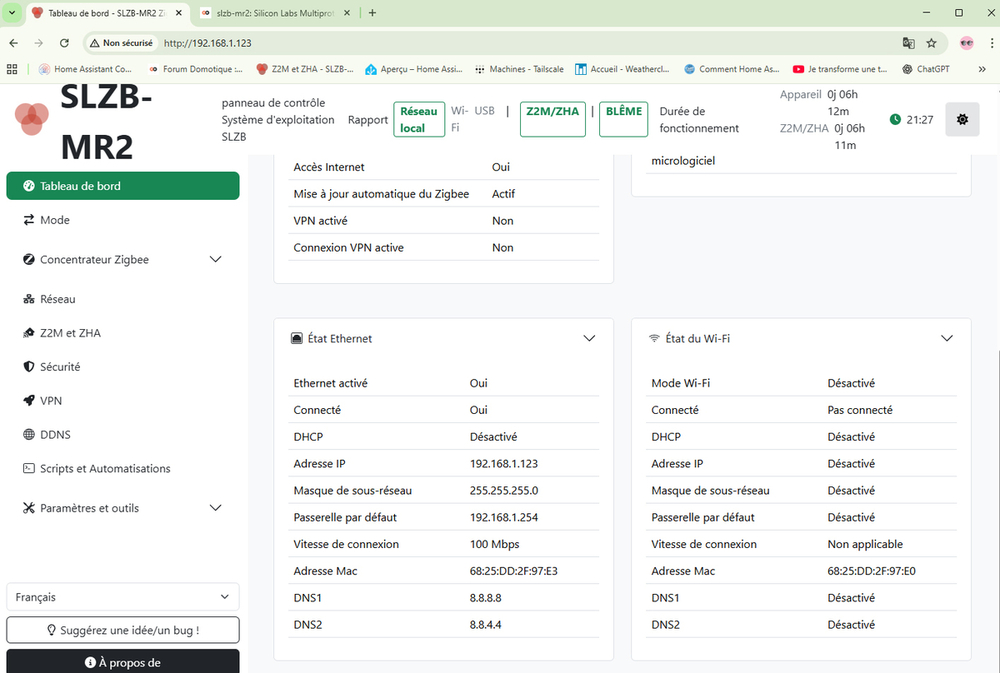Image resolution: width=1000 pixels, height=673 pixels.
Task: Collapse the État du Wi-Fi card
Action: (x=947, y=339)
